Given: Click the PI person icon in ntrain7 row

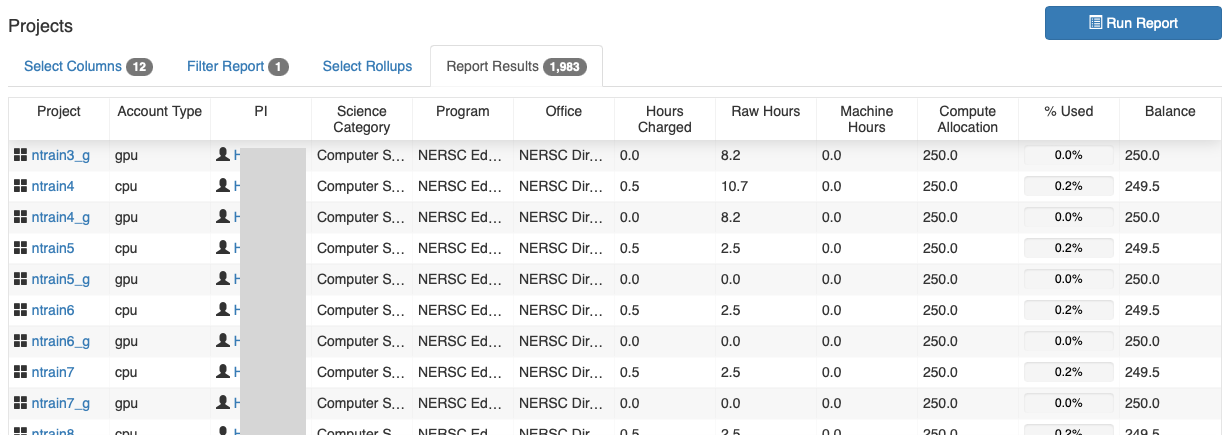Looking at the screenshot, I should coord(223,372).
